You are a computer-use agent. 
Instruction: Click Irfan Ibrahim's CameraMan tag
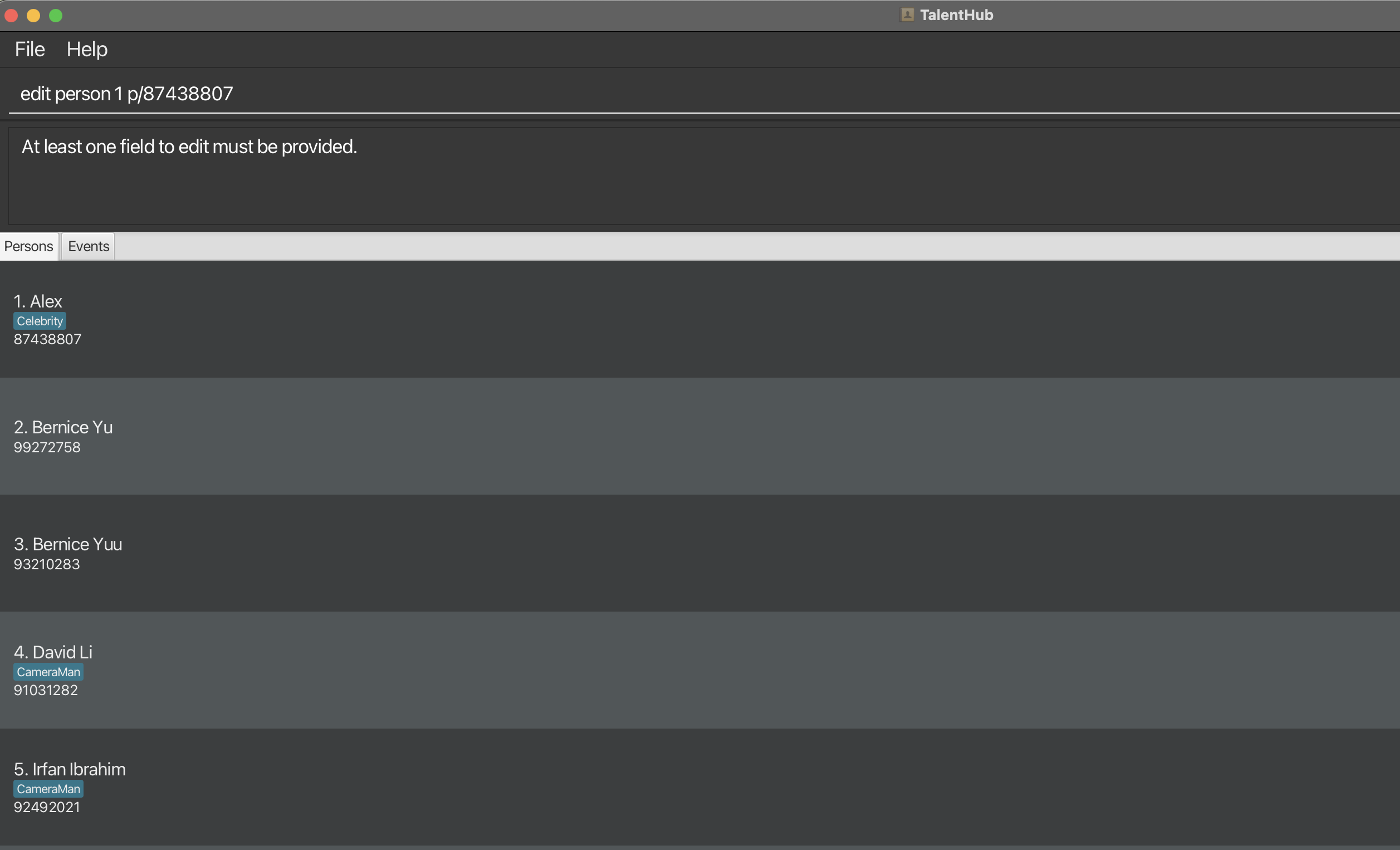coord(48,789)
